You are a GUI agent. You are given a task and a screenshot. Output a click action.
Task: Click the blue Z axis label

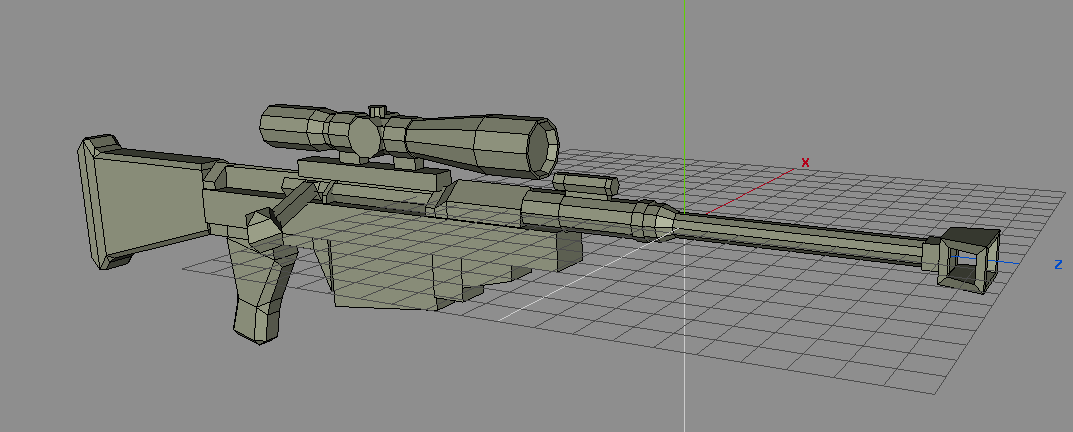[x=1058, y=264]
